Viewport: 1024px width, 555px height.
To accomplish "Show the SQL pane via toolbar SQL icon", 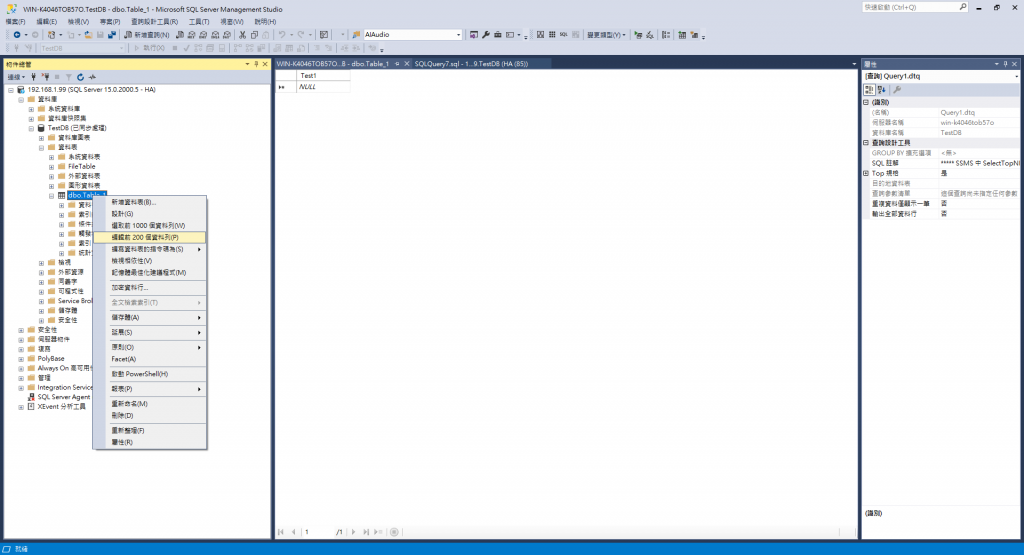I will click(564, 35).
